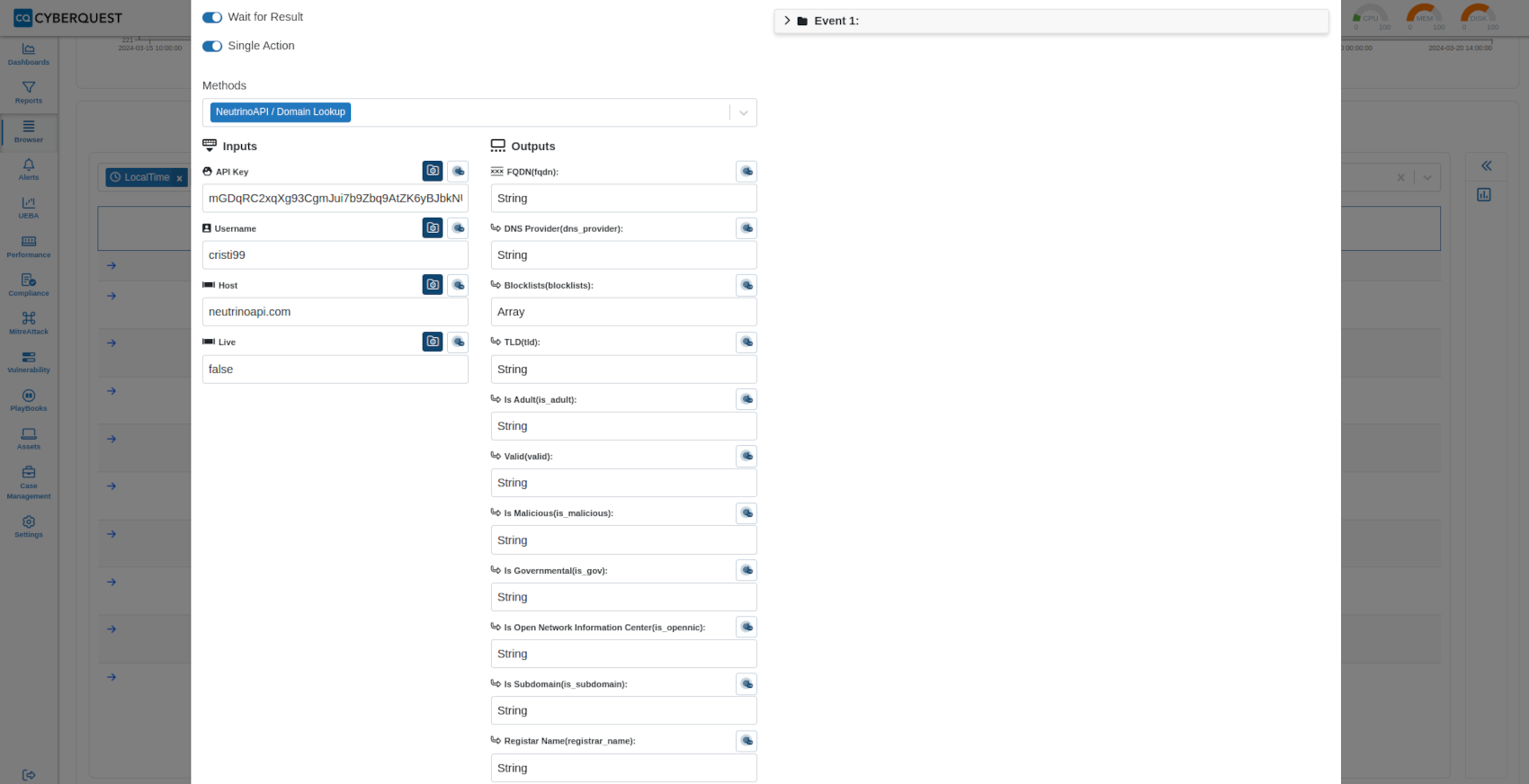This screenshot has height=784, width=1529.
Task: Click the cloud icon for DNS Provider output
Action: coord(747,228)
